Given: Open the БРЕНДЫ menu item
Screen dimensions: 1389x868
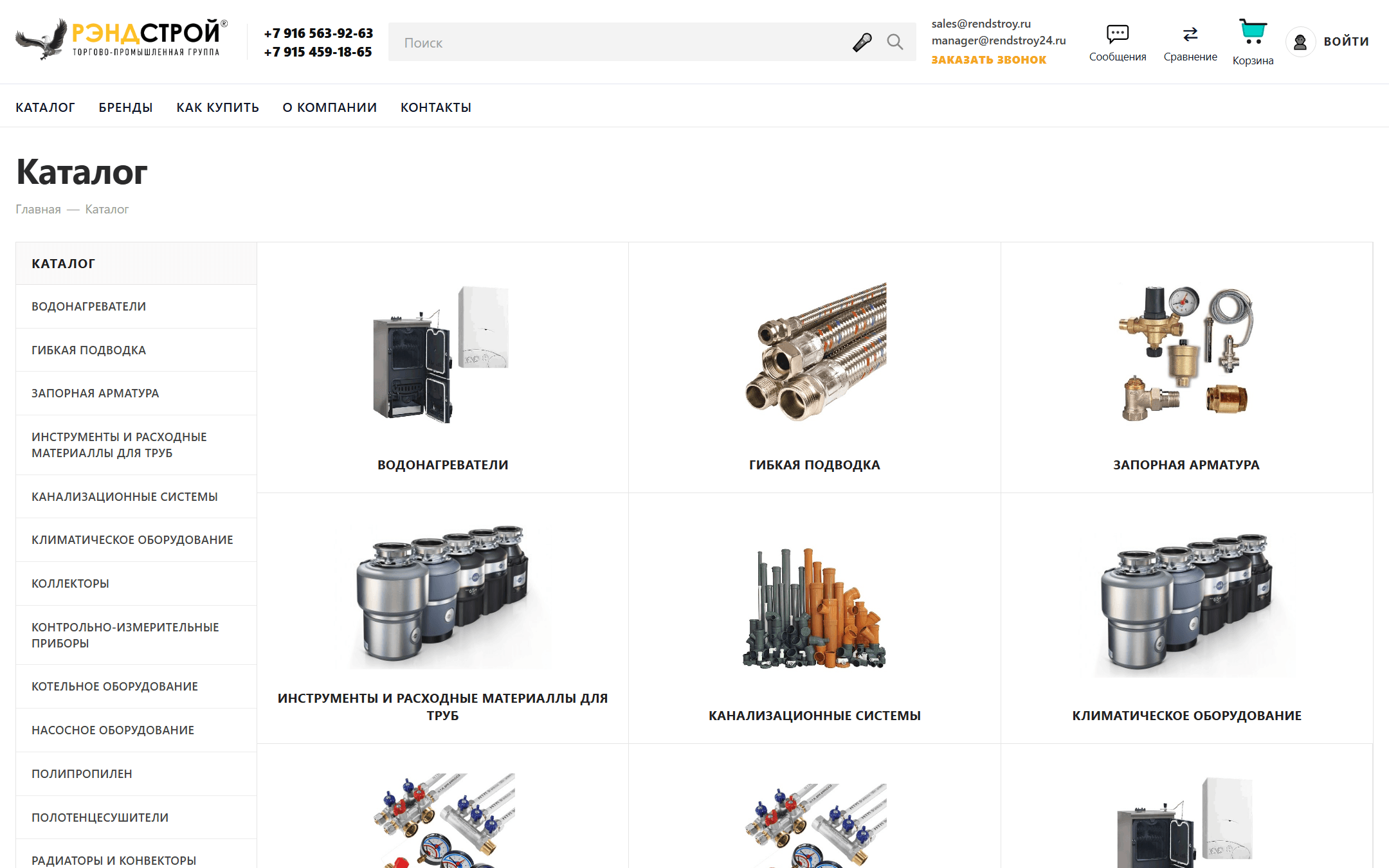Looking at the screenshot, I should point(125,107).
